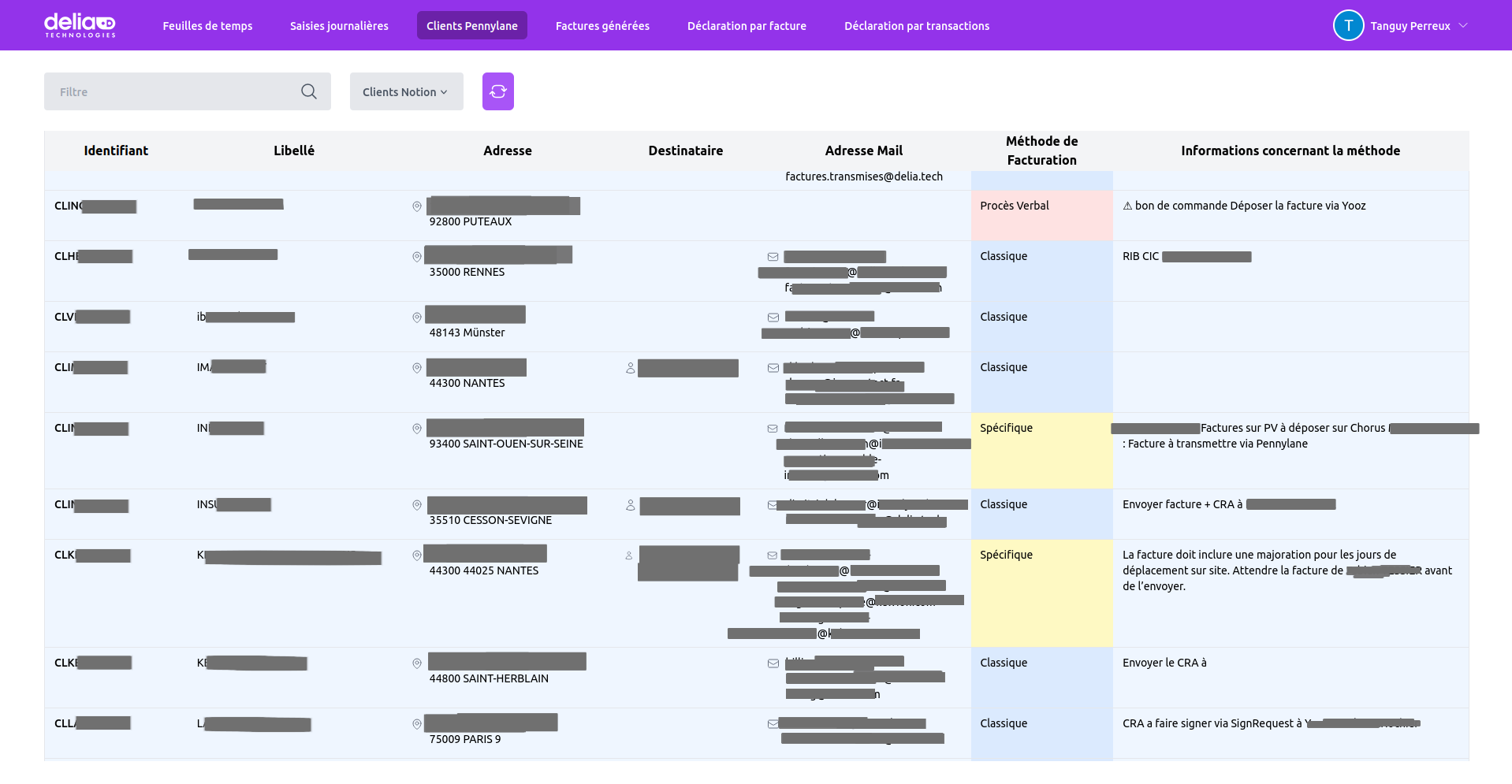Image resolution: width=1512 pixels, height=784 pixels.
Task: Click inside the Filtre search field
Action: click(158, 91)
